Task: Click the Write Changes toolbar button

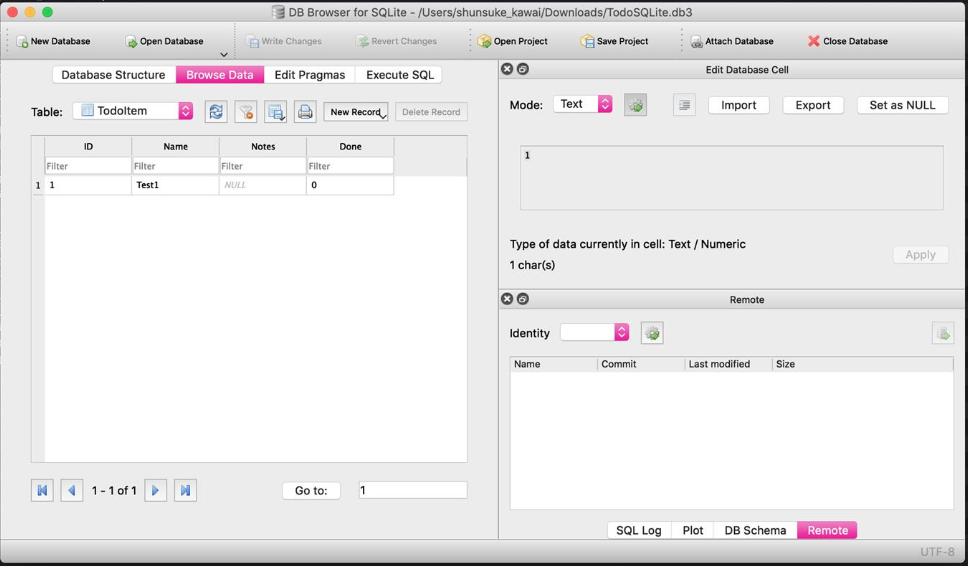Action: (284, 41)
